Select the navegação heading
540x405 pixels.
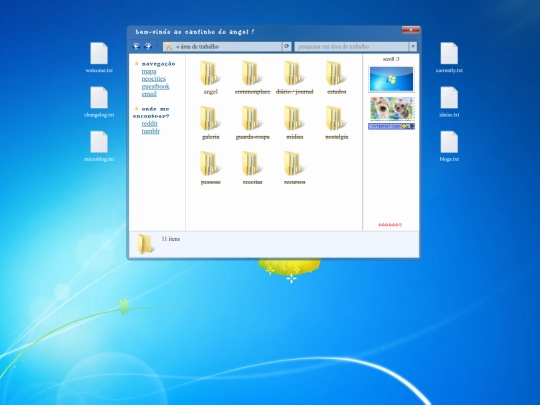coord(158,64)
